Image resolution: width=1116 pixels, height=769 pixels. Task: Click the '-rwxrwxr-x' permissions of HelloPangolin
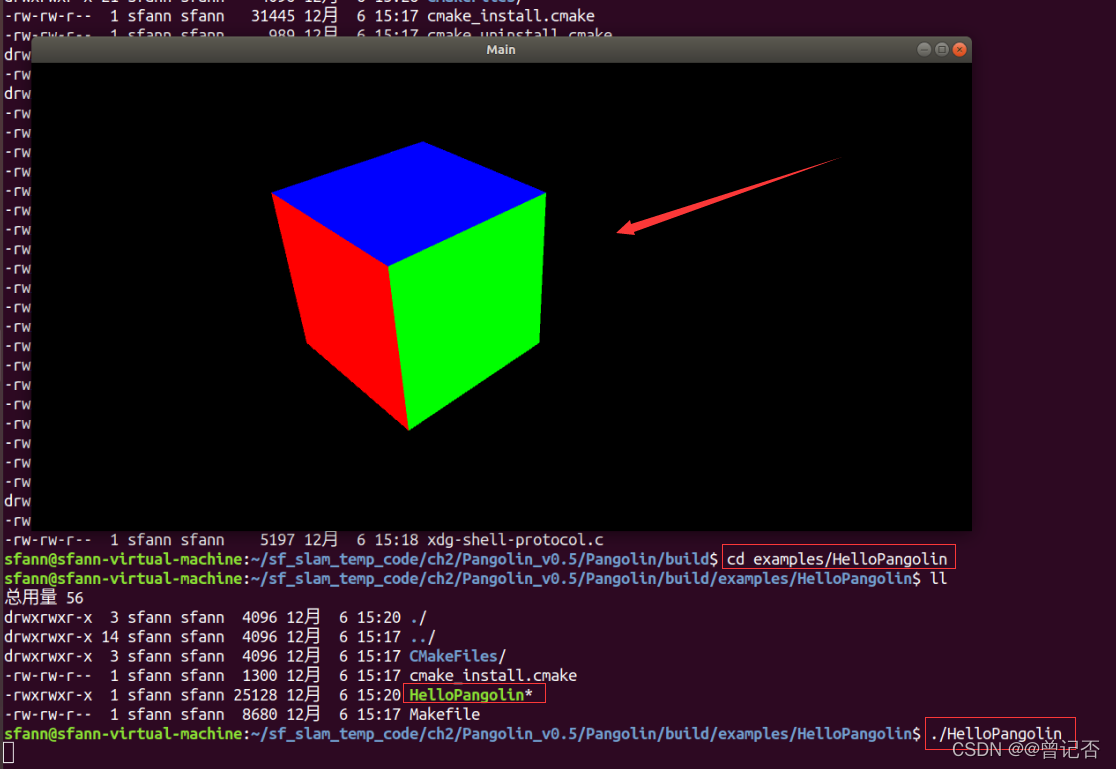click(48, 695)
